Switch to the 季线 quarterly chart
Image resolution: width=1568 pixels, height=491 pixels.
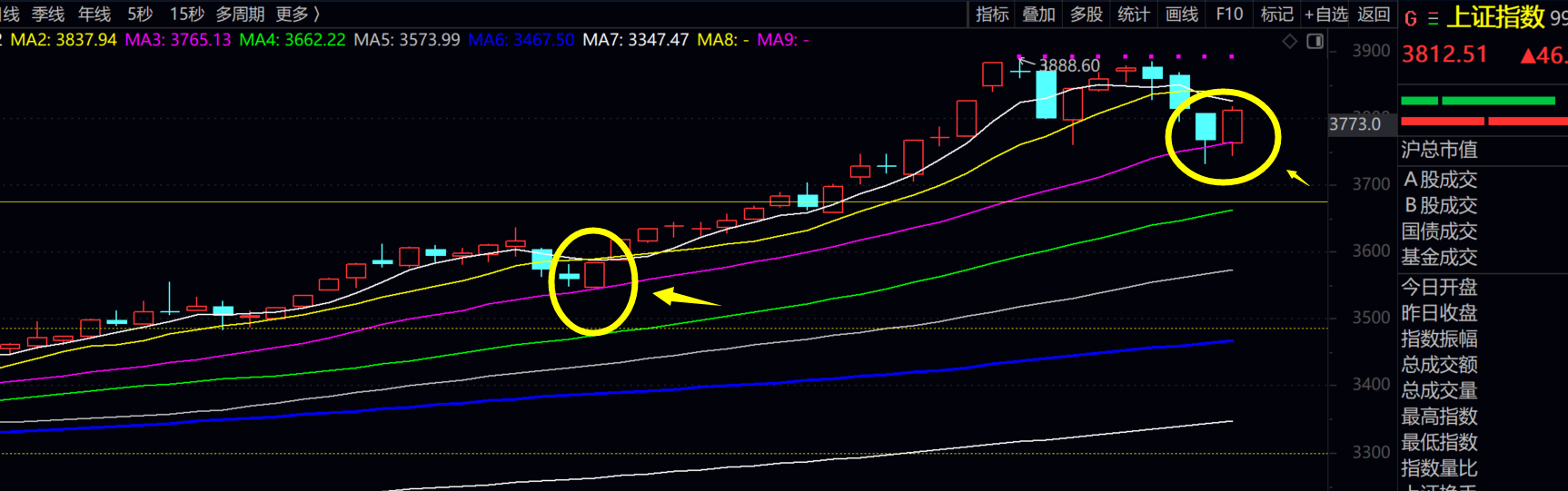(48, 15)
